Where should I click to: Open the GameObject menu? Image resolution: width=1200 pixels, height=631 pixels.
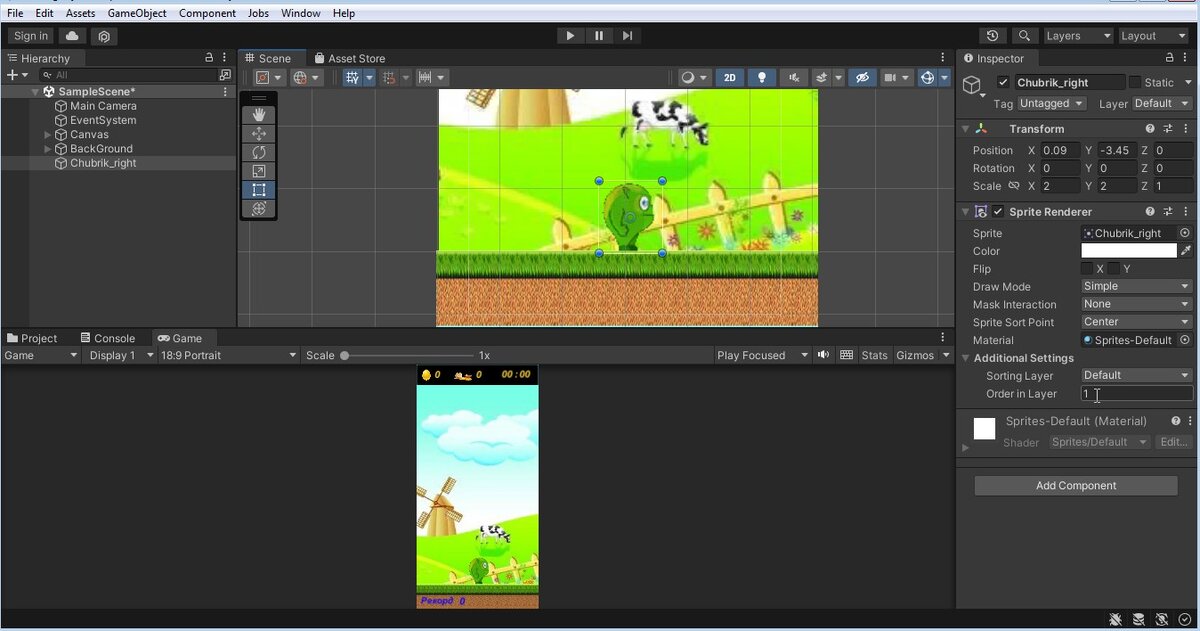137,13
